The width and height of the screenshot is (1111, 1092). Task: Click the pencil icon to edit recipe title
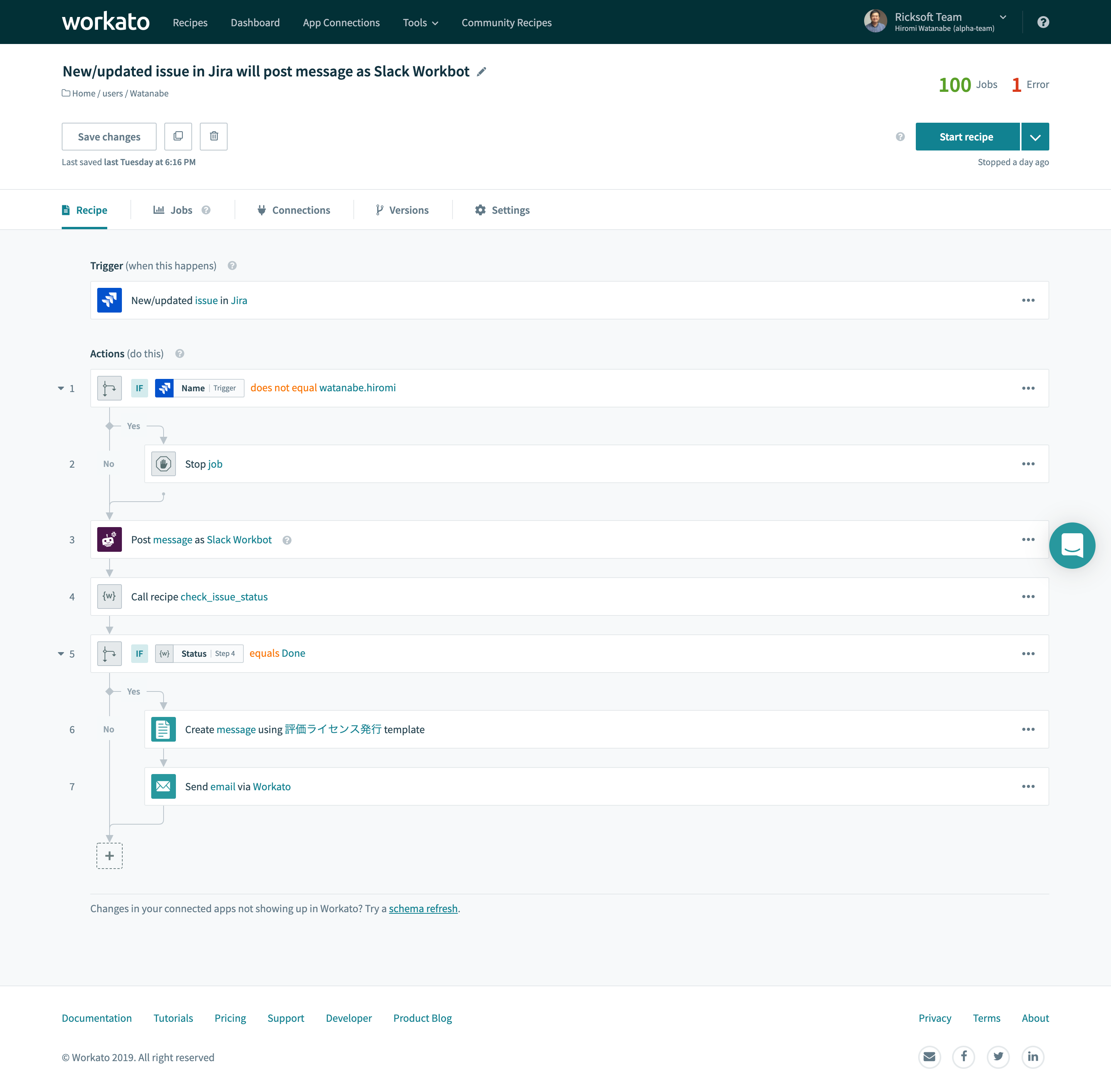click(x=481, y=72)
